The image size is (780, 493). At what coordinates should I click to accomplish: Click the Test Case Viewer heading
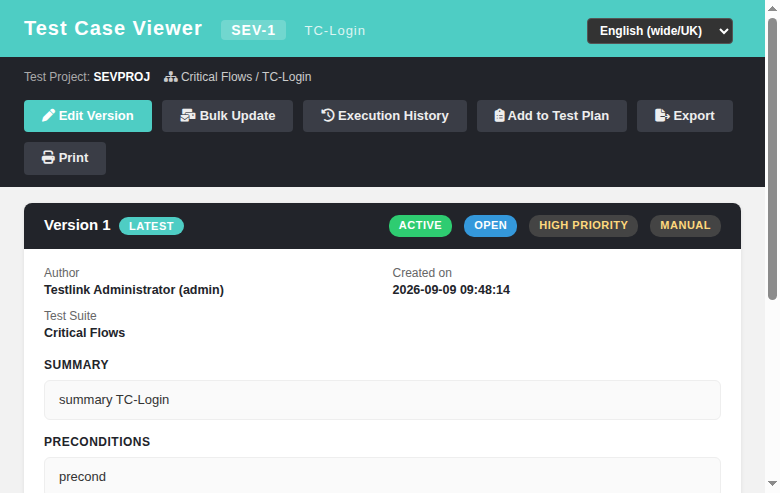click(113, 28)
